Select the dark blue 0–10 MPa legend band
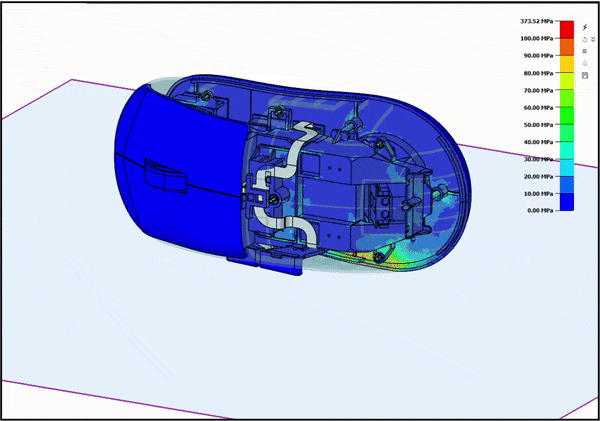Screen dimensions: 600x421 [x=566, y=202]
